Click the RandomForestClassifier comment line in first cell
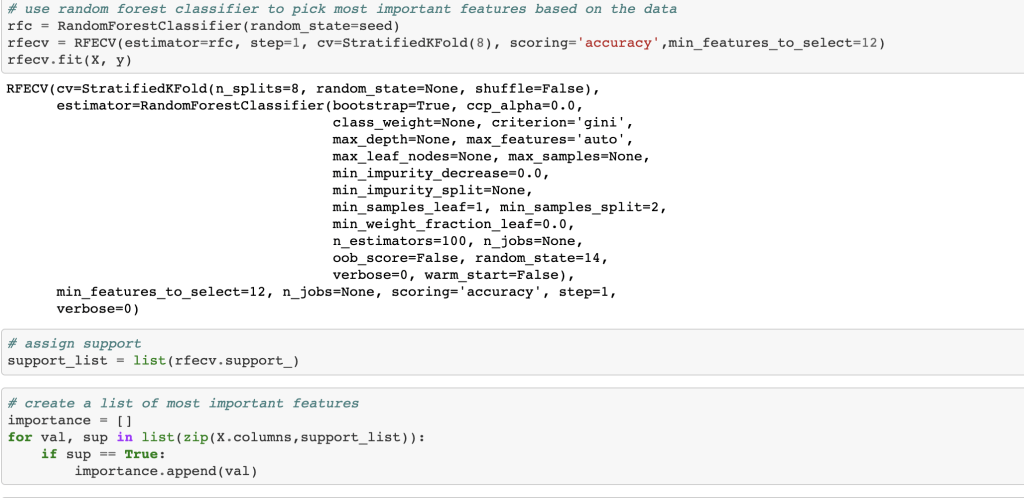The width and height of the screenshot is (1024, 498). coord(341,8)
